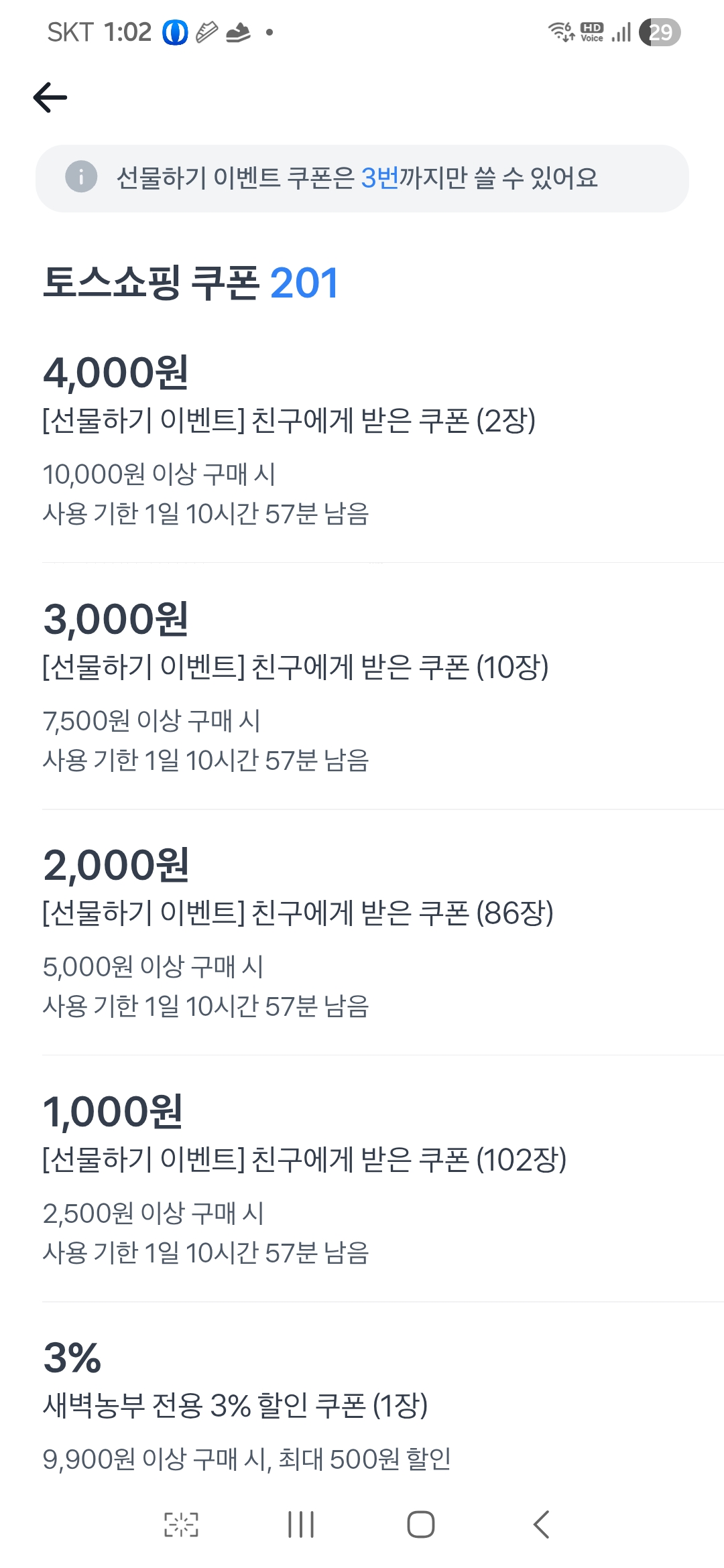The image size is (724, 1568).
Task: Tap the battery indicator showing 29
Action: coord(660,32)
